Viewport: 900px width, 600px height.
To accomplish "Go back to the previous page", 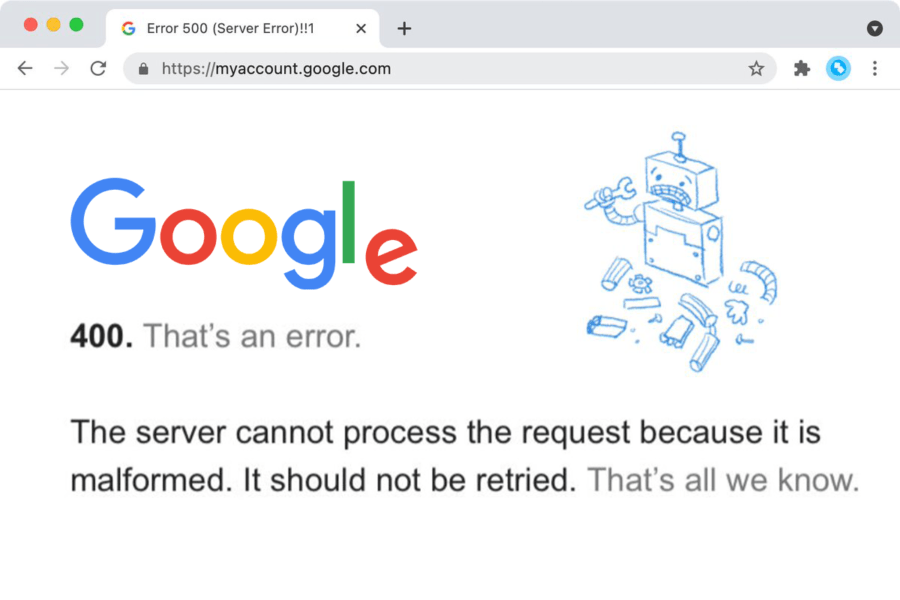I will pos(25,68).
